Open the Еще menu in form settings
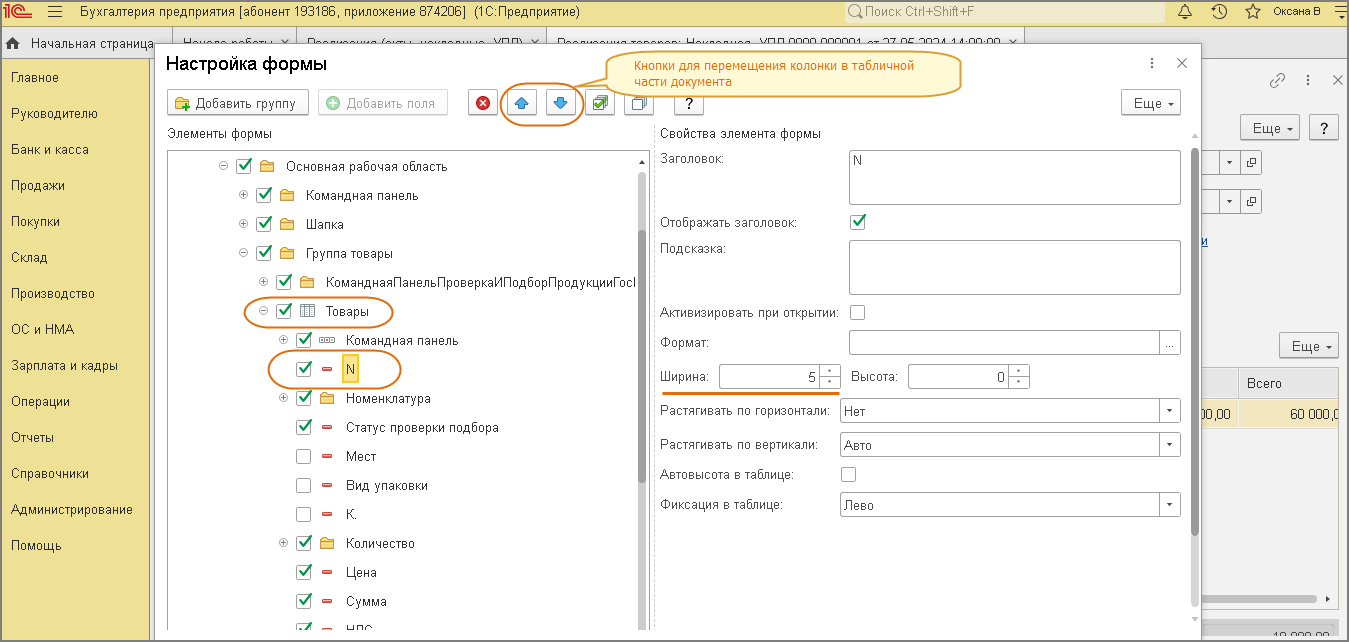Image resolution: width=1349 pixels, height=642 pixels. [x=1151, y=103]
